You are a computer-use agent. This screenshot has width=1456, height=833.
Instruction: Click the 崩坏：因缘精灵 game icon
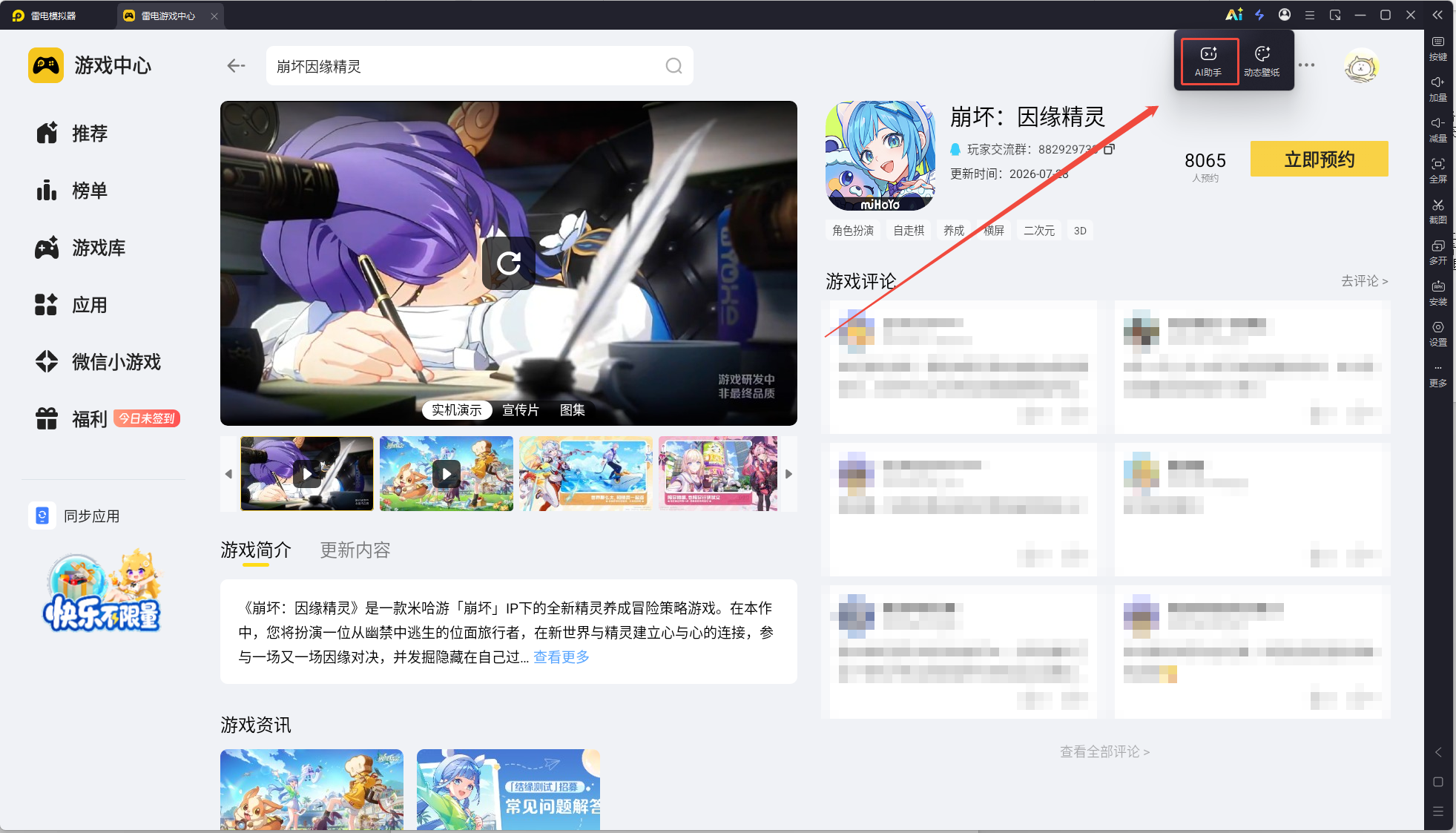880,156
